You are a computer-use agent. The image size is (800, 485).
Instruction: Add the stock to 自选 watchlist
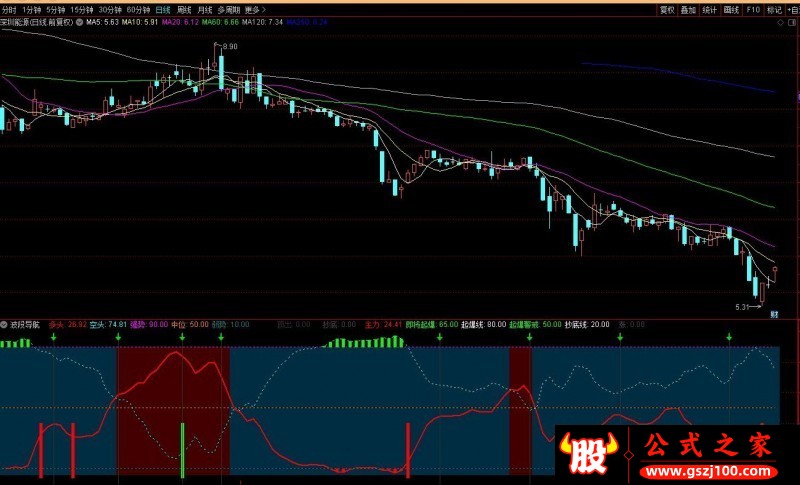click(x=792, y=10)
